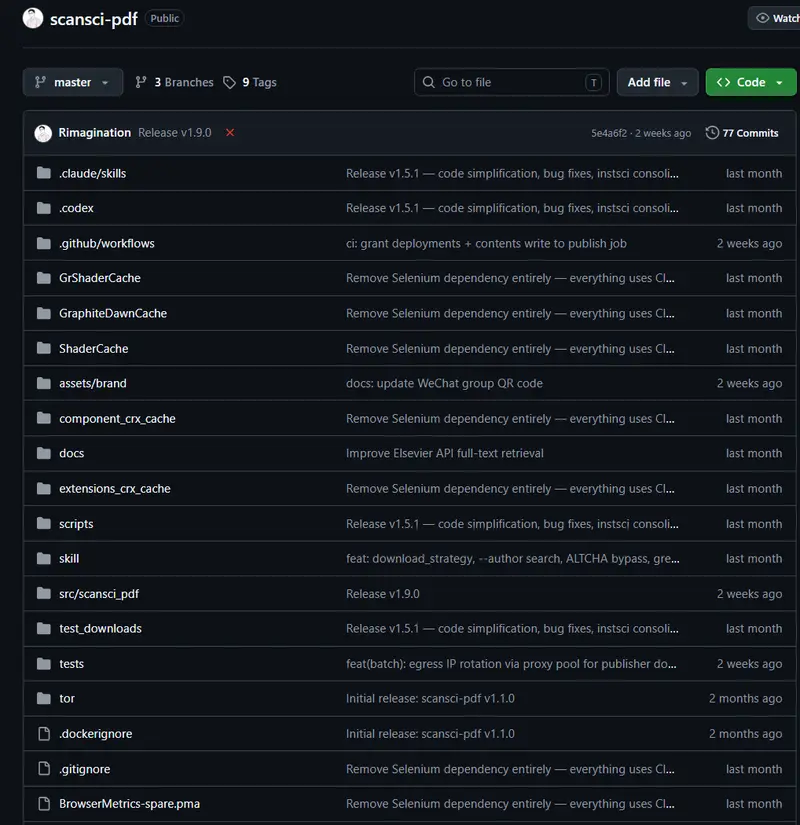The width and height of the screenshot is (800, 825).
Task: Click the folder icon for assets/brand
Action: pyautogui.click(x=44, y=383)
